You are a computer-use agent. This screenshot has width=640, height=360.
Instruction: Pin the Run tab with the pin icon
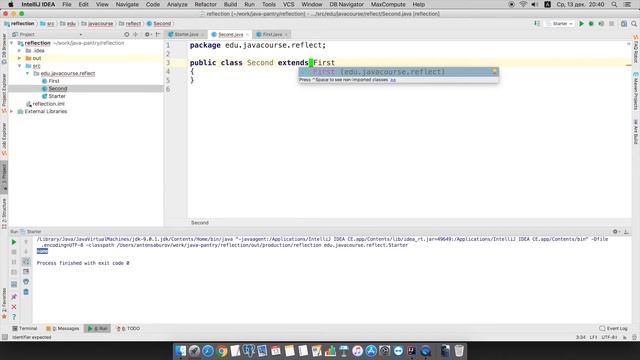pos(14,297)
